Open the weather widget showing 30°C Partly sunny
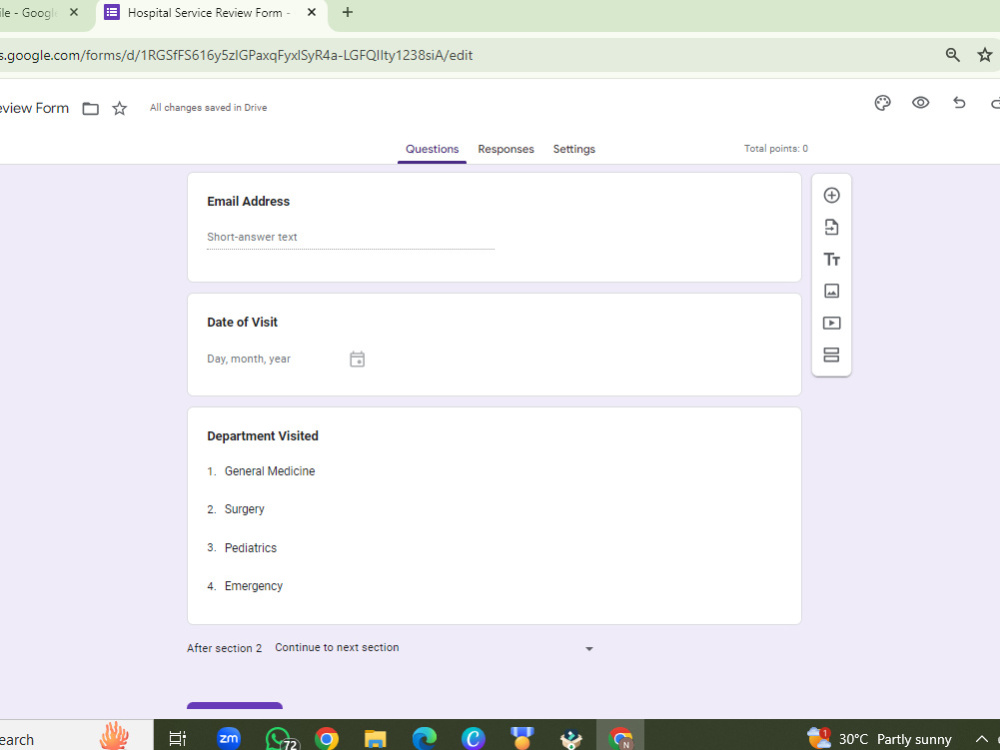 tap(880, 739)
